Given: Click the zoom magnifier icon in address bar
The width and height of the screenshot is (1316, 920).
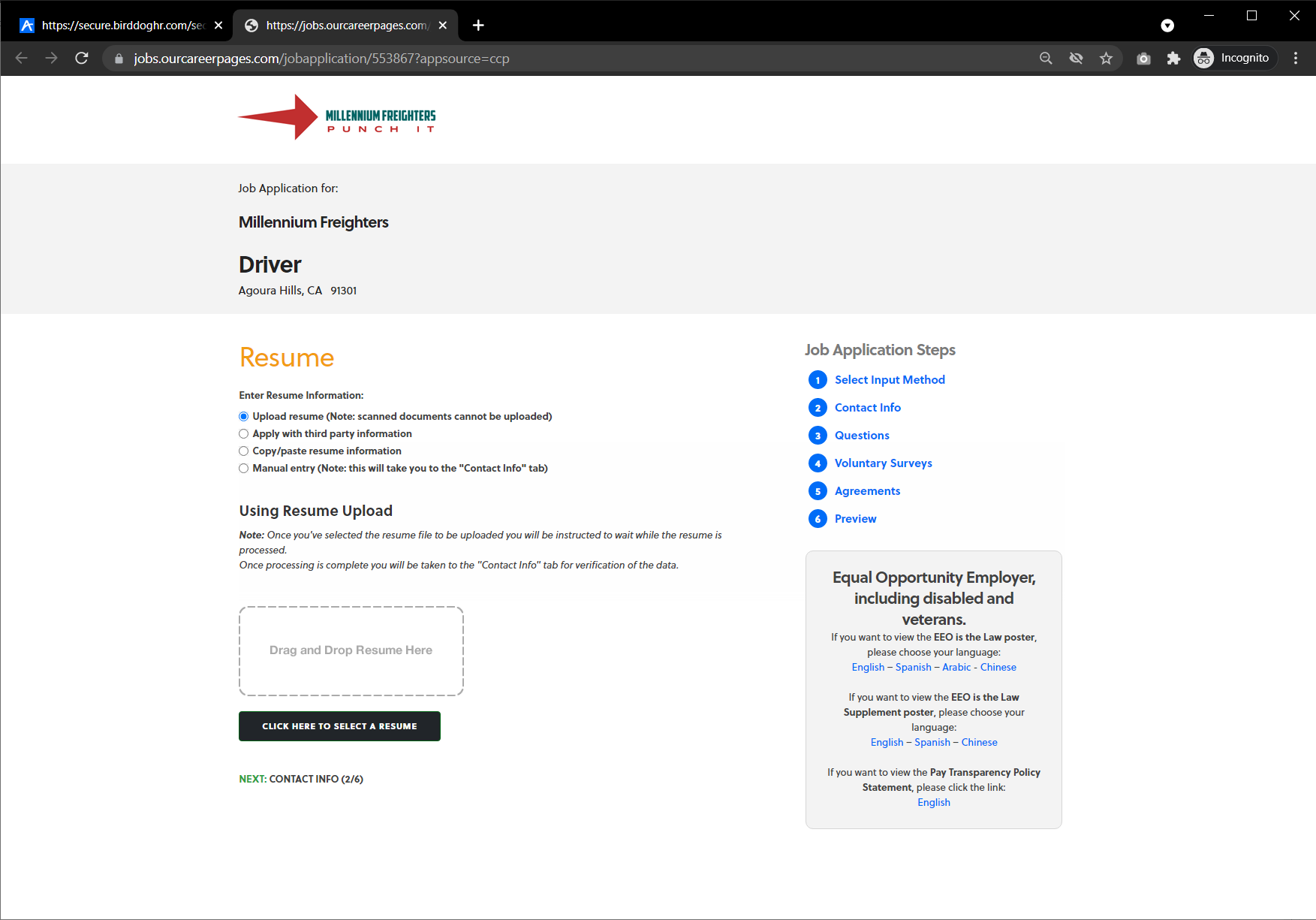Looking at the screenshot, I should (1046, 58).
